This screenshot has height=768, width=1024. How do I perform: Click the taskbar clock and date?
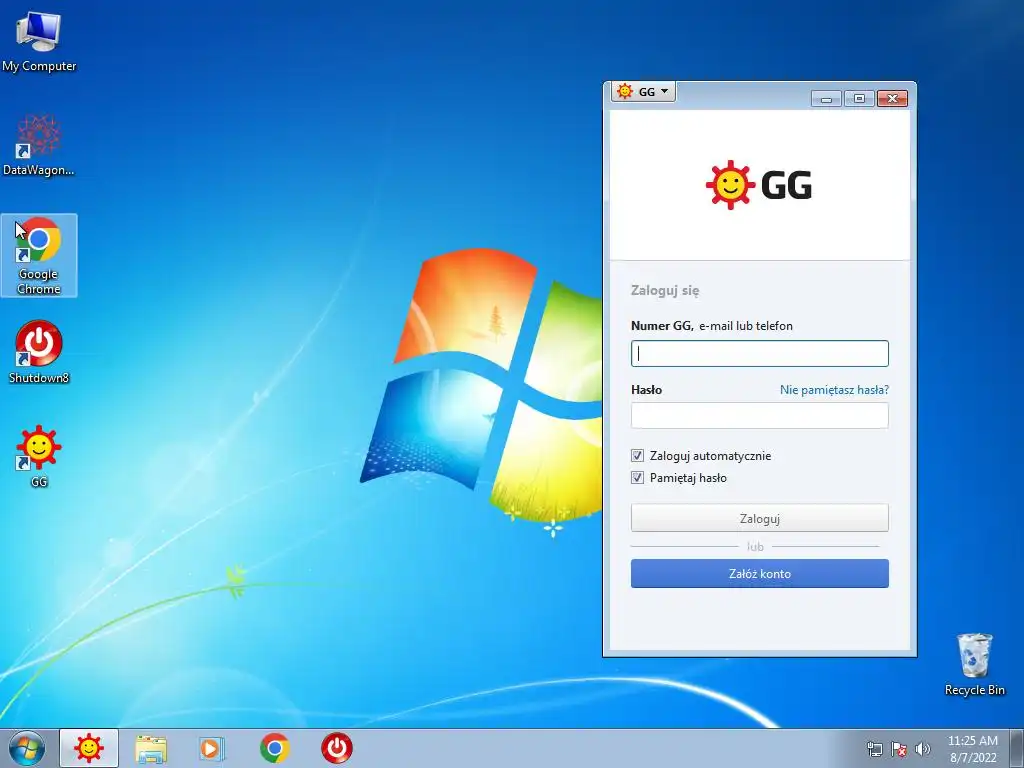click(x=972, y=749)
